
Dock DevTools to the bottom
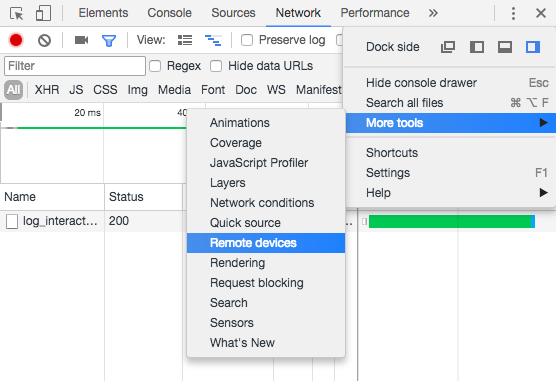point(505,47)
